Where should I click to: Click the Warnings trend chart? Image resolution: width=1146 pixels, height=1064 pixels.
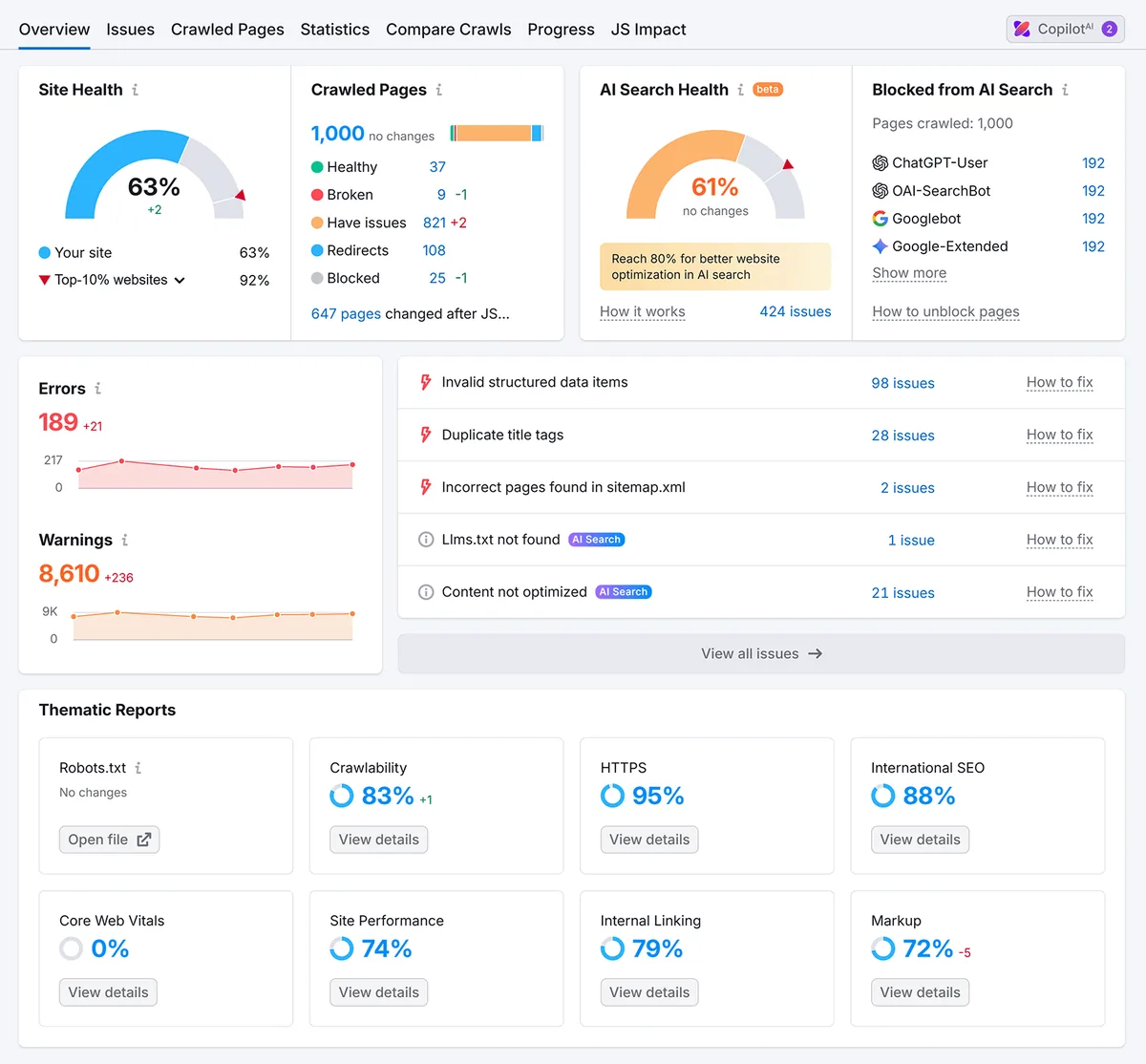(x=213, y=626)
